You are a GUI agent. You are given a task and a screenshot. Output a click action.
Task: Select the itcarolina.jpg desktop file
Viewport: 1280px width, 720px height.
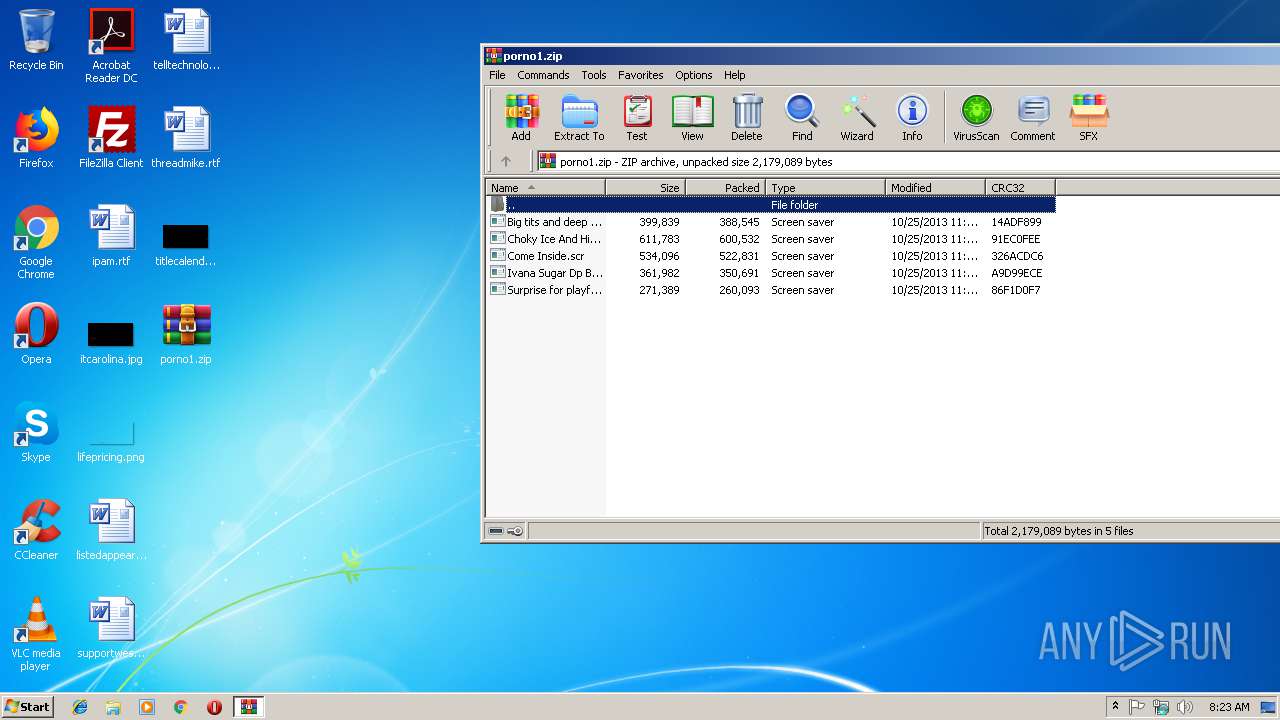pyautogui.click(x=111, y=340)
